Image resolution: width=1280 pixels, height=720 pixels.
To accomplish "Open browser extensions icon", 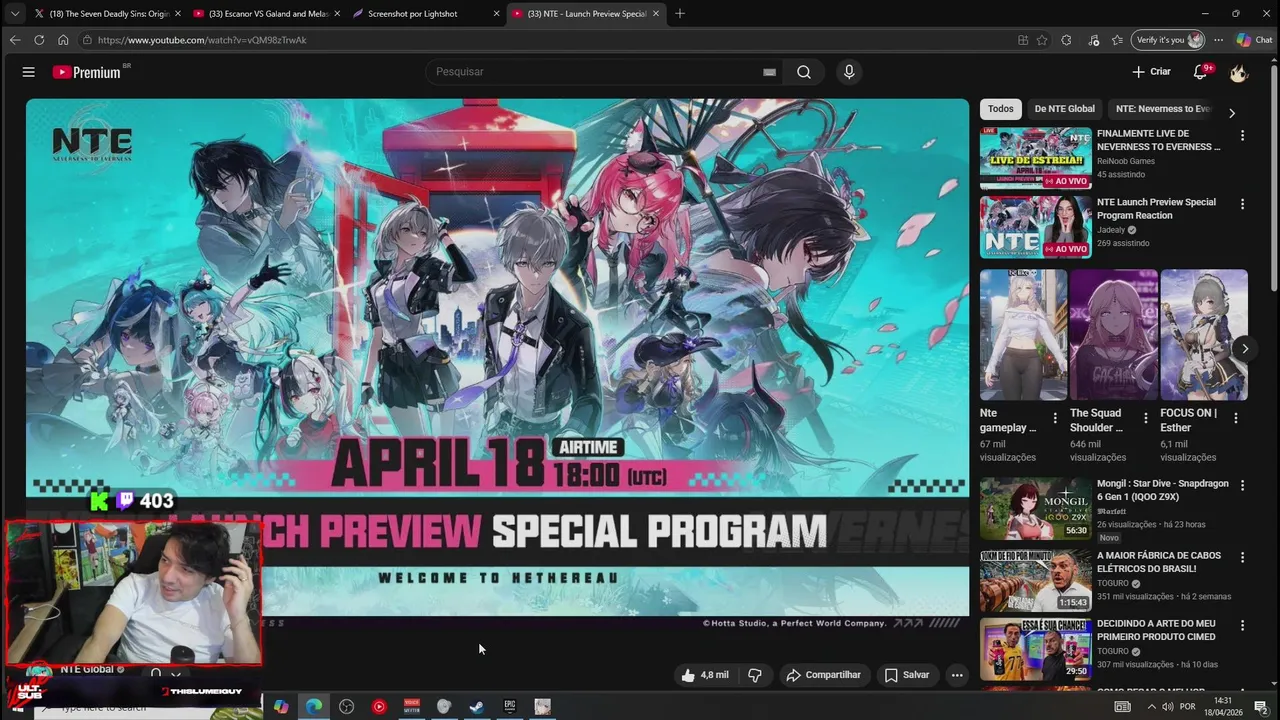I will (x=1066, y=40).
